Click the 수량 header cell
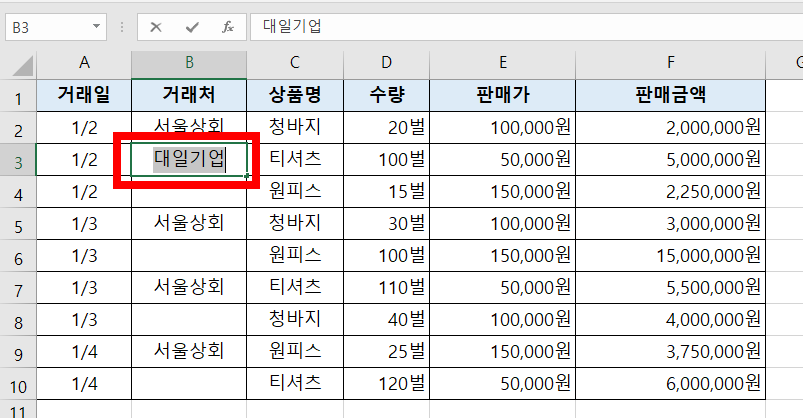Viewport: 803px width, 418px height. click(x=387, y=95)
